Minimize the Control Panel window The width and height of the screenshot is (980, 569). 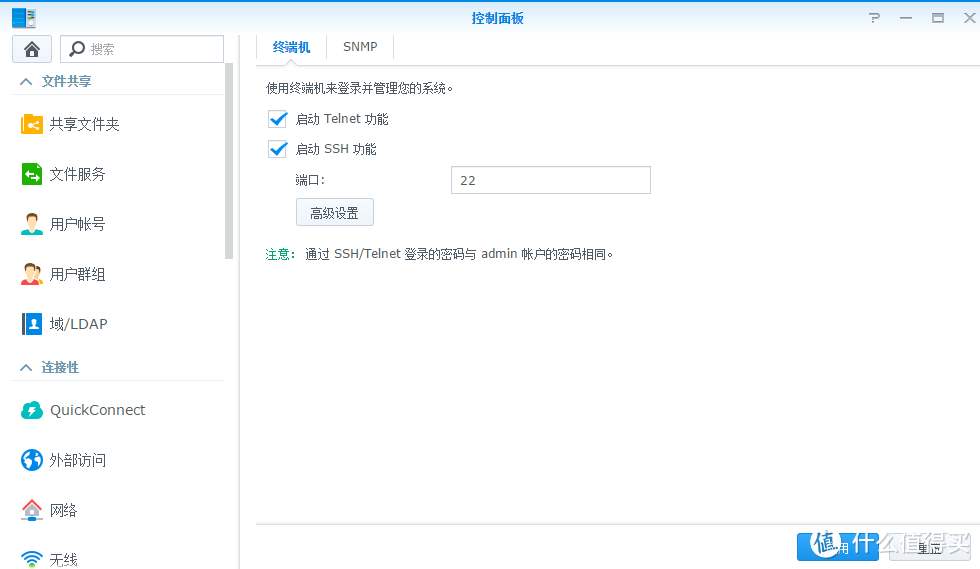906,18
